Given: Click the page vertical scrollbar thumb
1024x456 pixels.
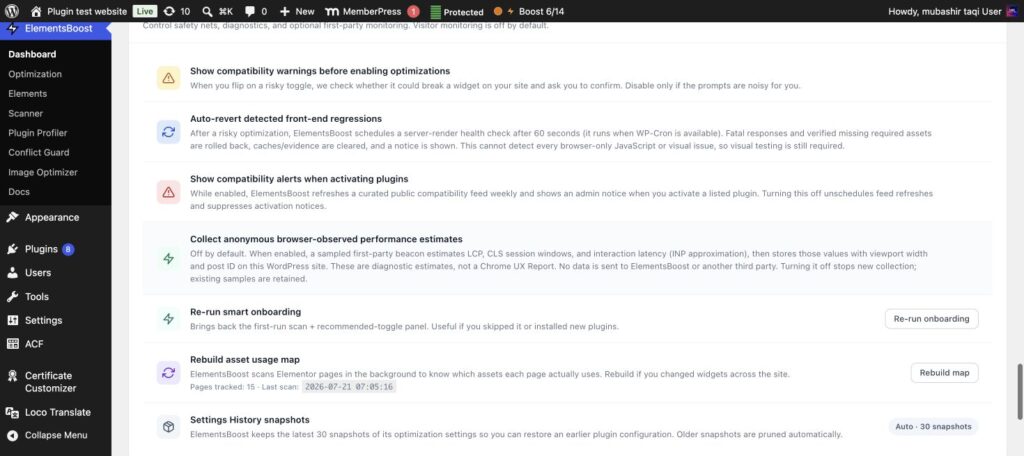Looking at the screenshot, I should pyautogui.click(x=1019, y=391).
